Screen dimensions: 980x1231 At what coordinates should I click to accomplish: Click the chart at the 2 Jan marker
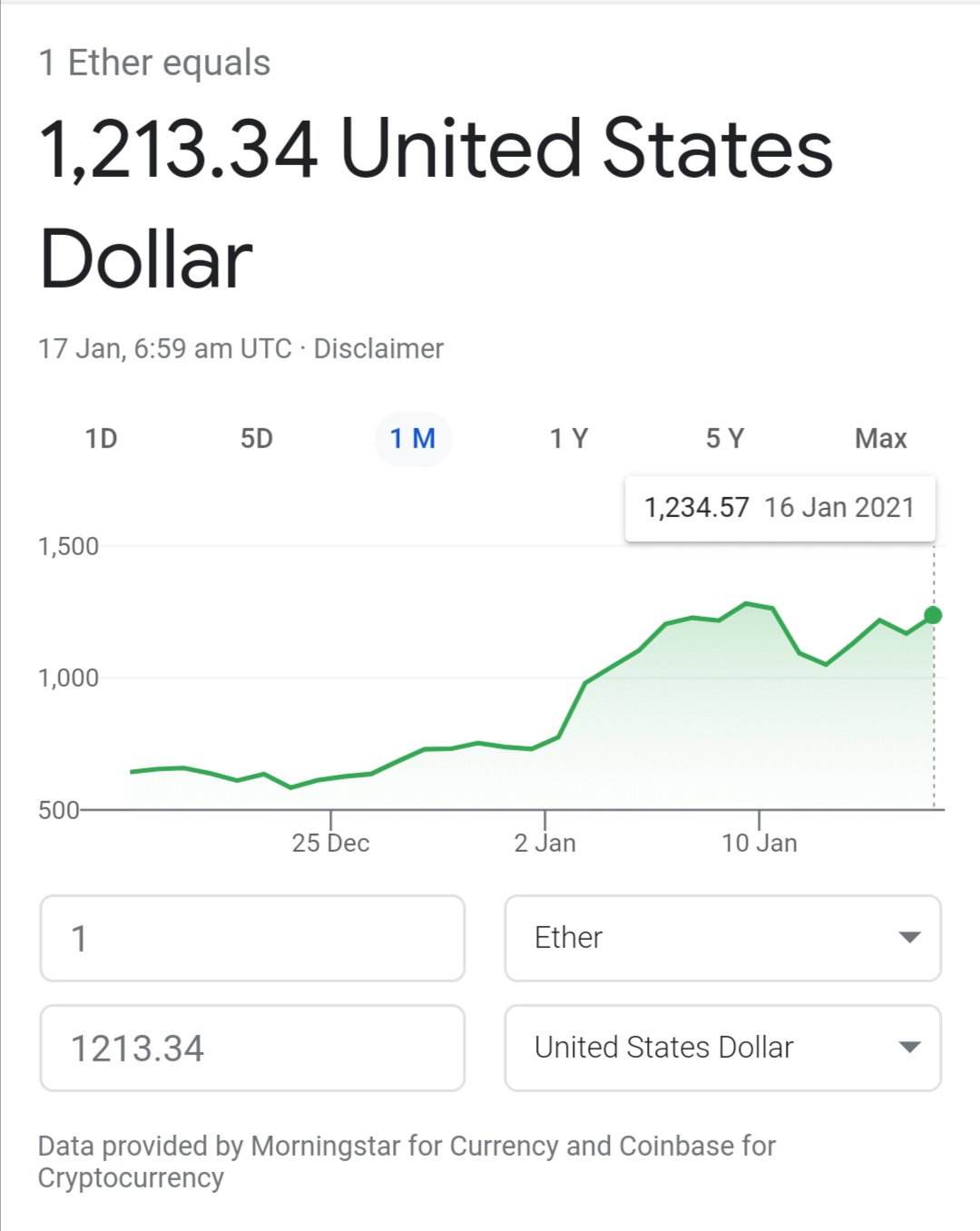point(544,843)
